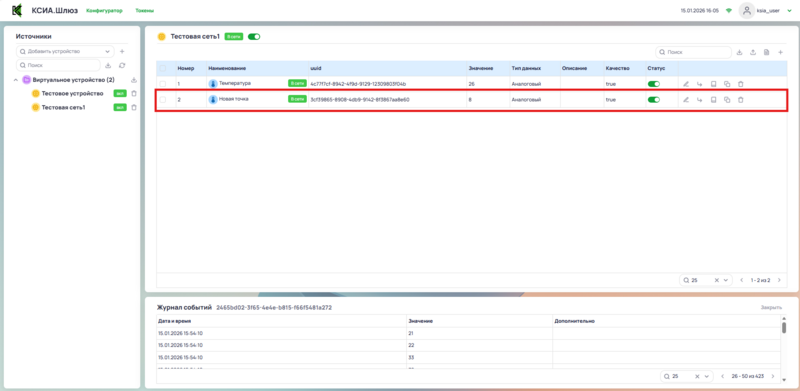Check the Температура row checkbox
This screenshot has width=800, height=391.
163,84
